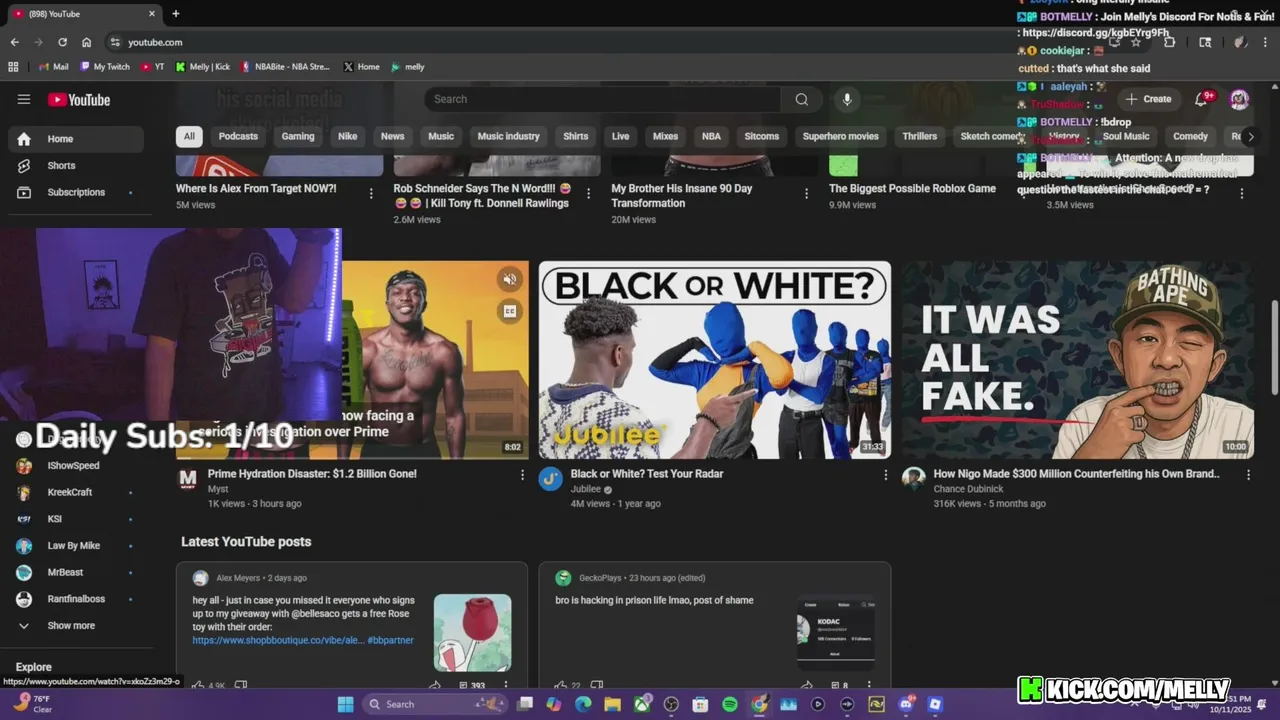Go to Home in sidebar
The width and height of the screenshot is (1280, 720).
76,139
